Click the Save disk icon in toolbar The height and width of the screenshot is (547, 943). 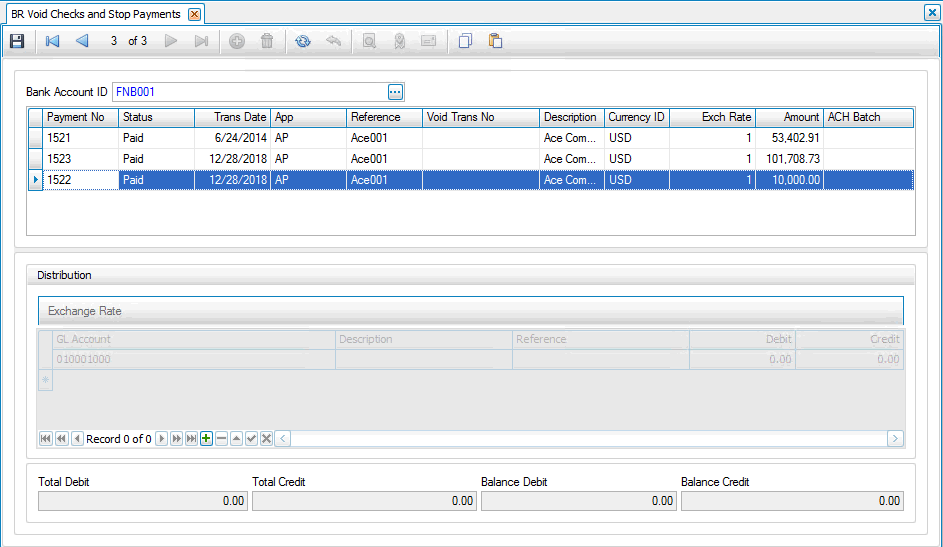point(17,41)
